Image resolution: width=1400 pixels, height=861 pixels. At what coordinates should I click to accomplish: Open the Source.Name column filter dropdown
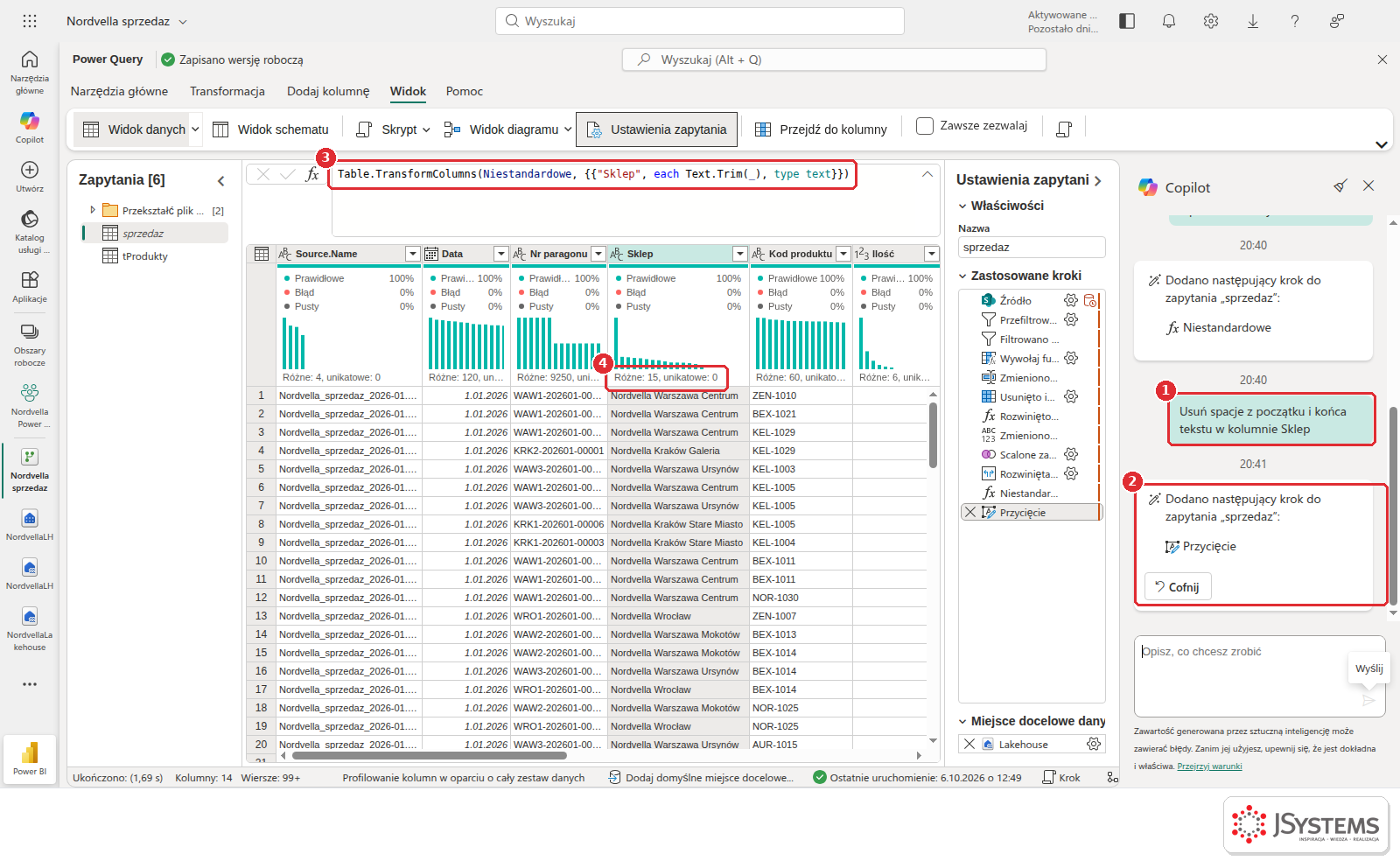pyautogui.click(x=413, y=254)
